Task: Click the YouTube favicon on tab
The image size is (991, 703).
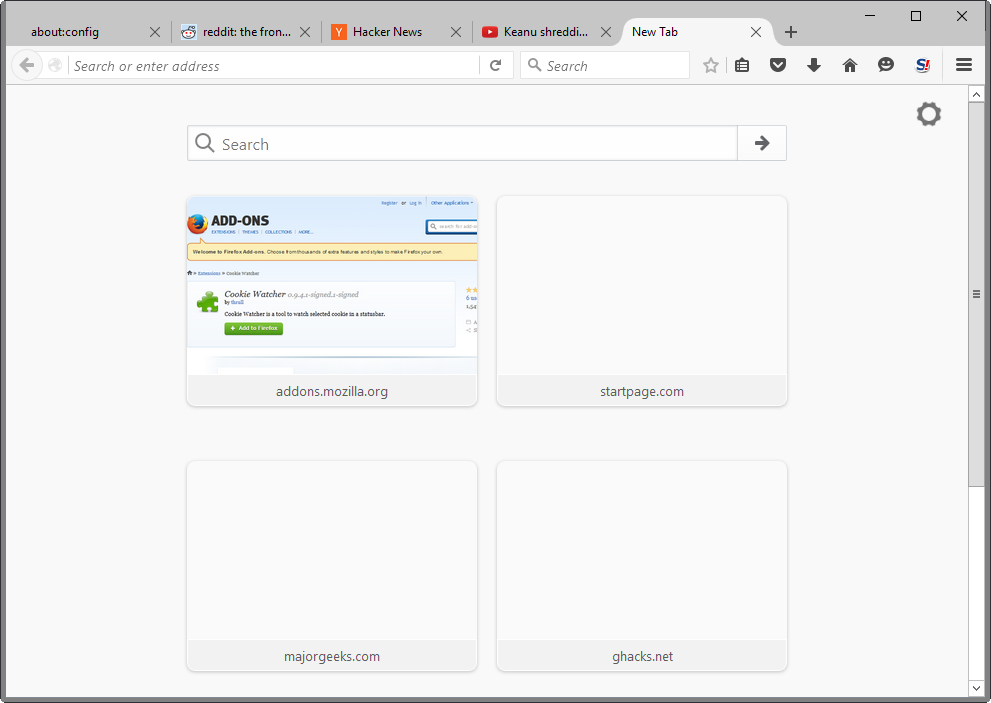Action: click(490, 32)
